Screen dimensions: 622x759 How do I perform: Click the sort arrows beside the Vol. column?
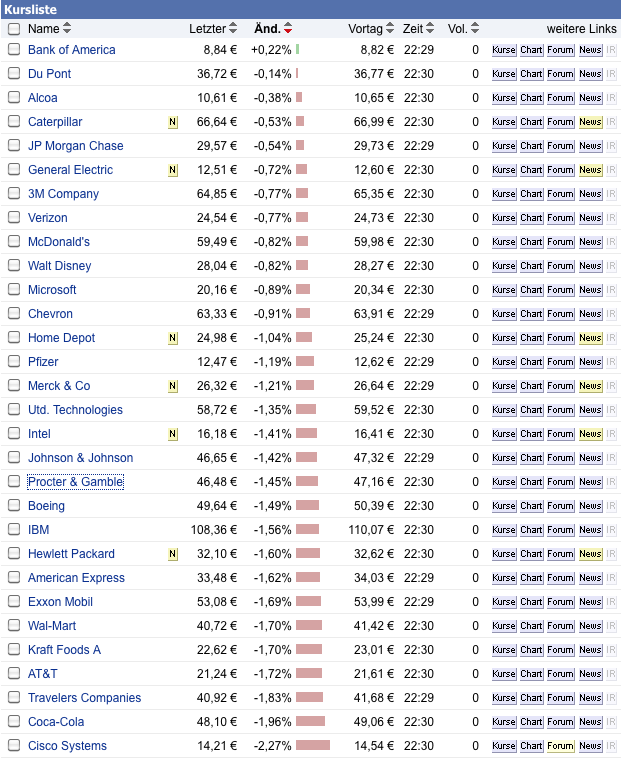[x=475, y=29]
